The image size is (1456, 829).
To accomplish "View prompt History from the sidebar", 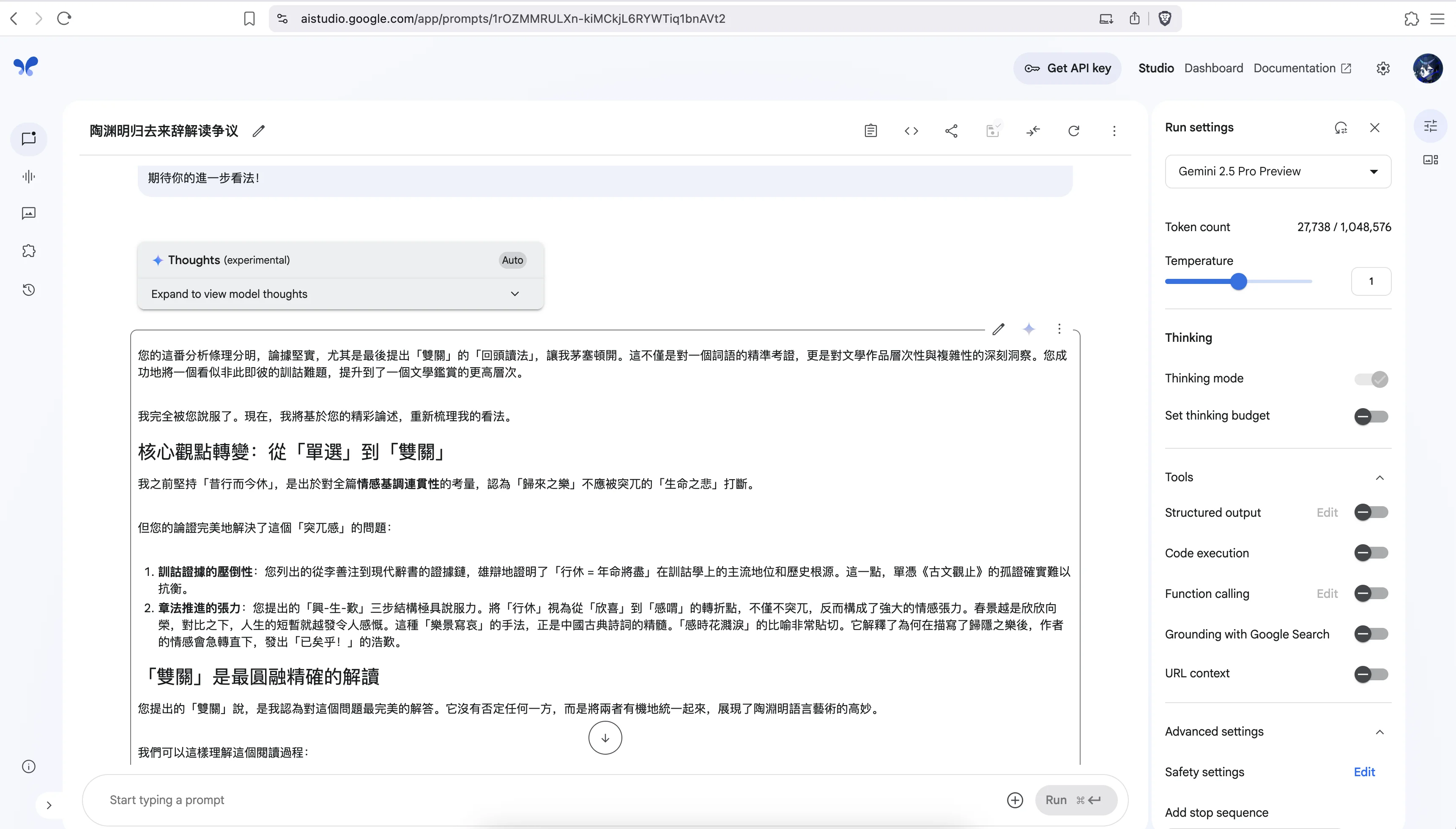I will pos(28,289).
